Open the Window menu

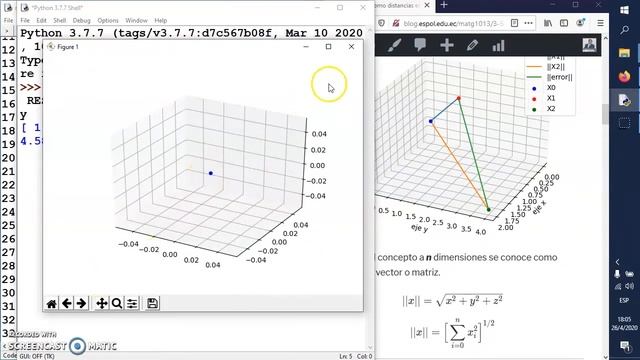tap(136, 20)
